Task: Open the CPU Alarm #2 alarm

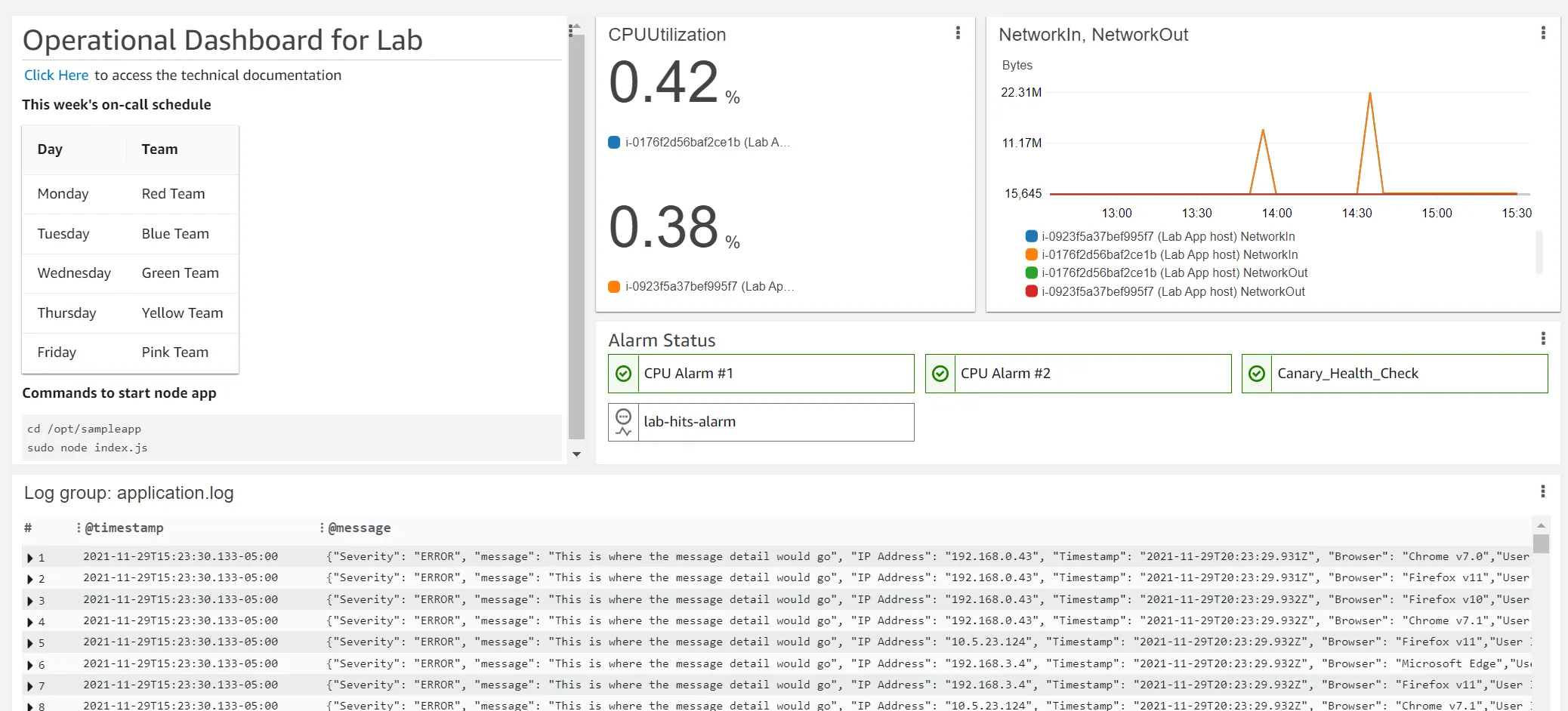Action: pos(1078,374)
